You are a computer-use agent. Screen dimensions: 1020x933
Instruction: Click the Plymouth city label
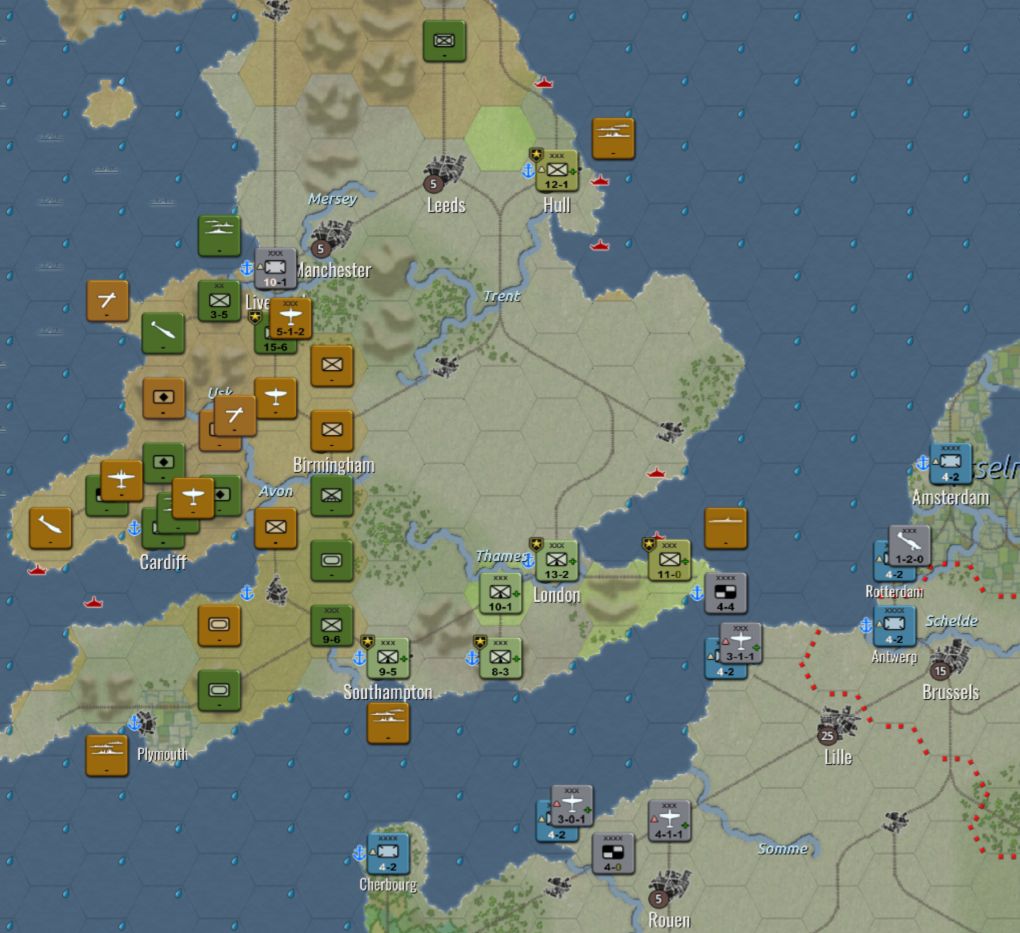163,755
